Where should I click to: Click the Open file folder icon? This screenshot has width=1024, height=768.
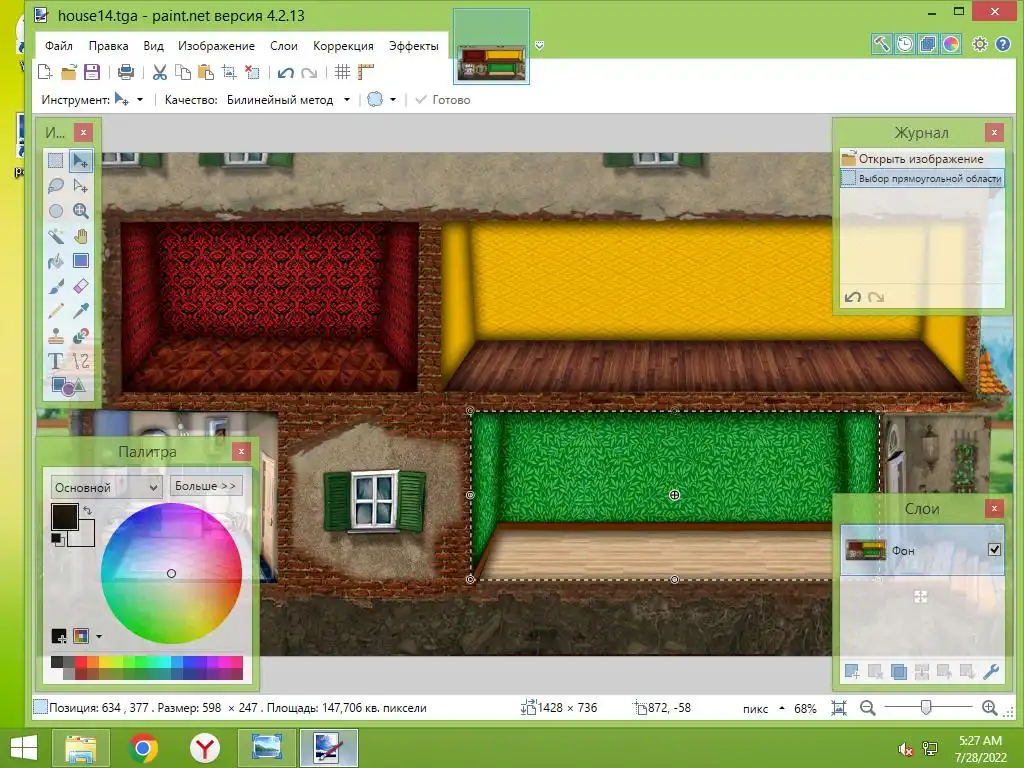coord(69,72)
